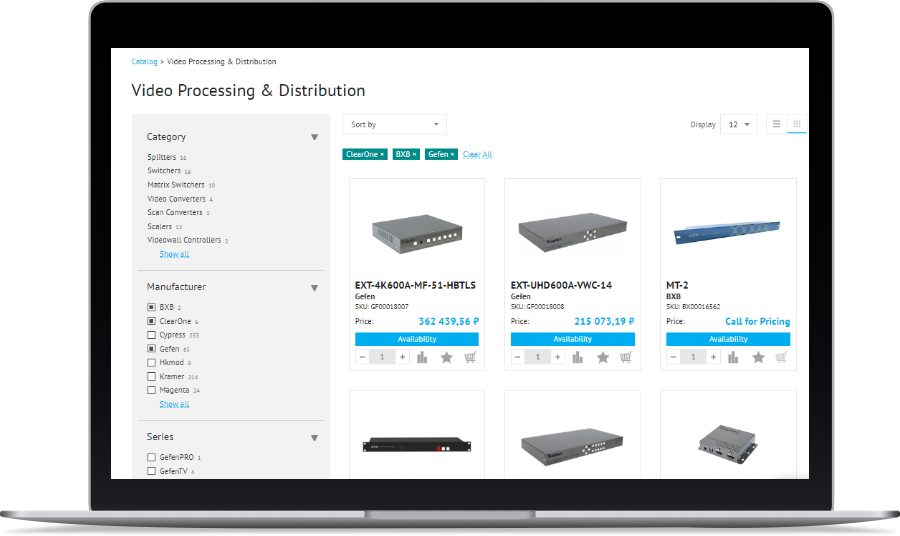Increase quantity for MT-2
This screenshot has height=536, width=900.
click(x=713, y=357)
